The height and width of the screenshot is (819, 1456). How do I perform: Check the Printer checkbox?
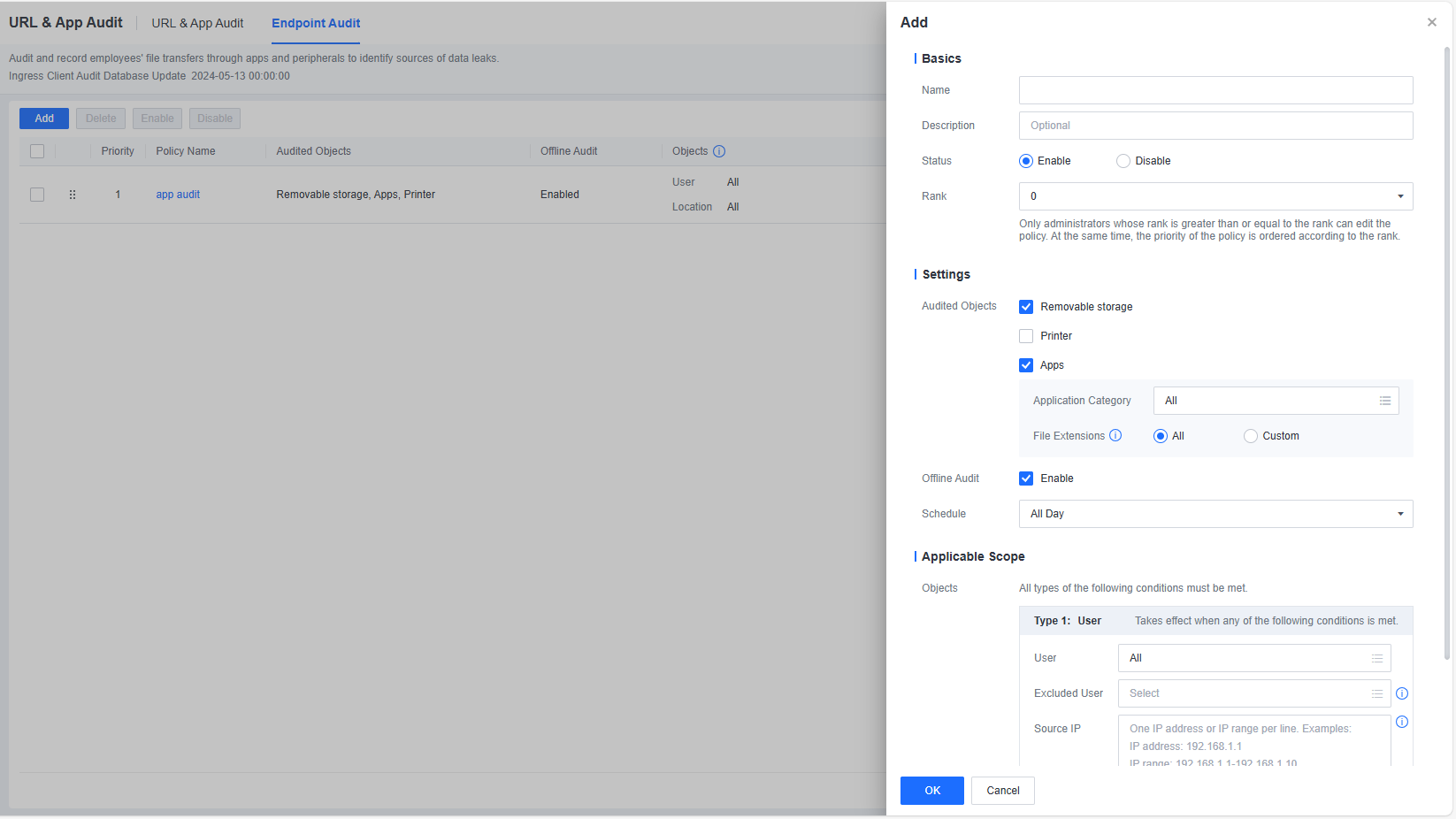coord(1026,336)
